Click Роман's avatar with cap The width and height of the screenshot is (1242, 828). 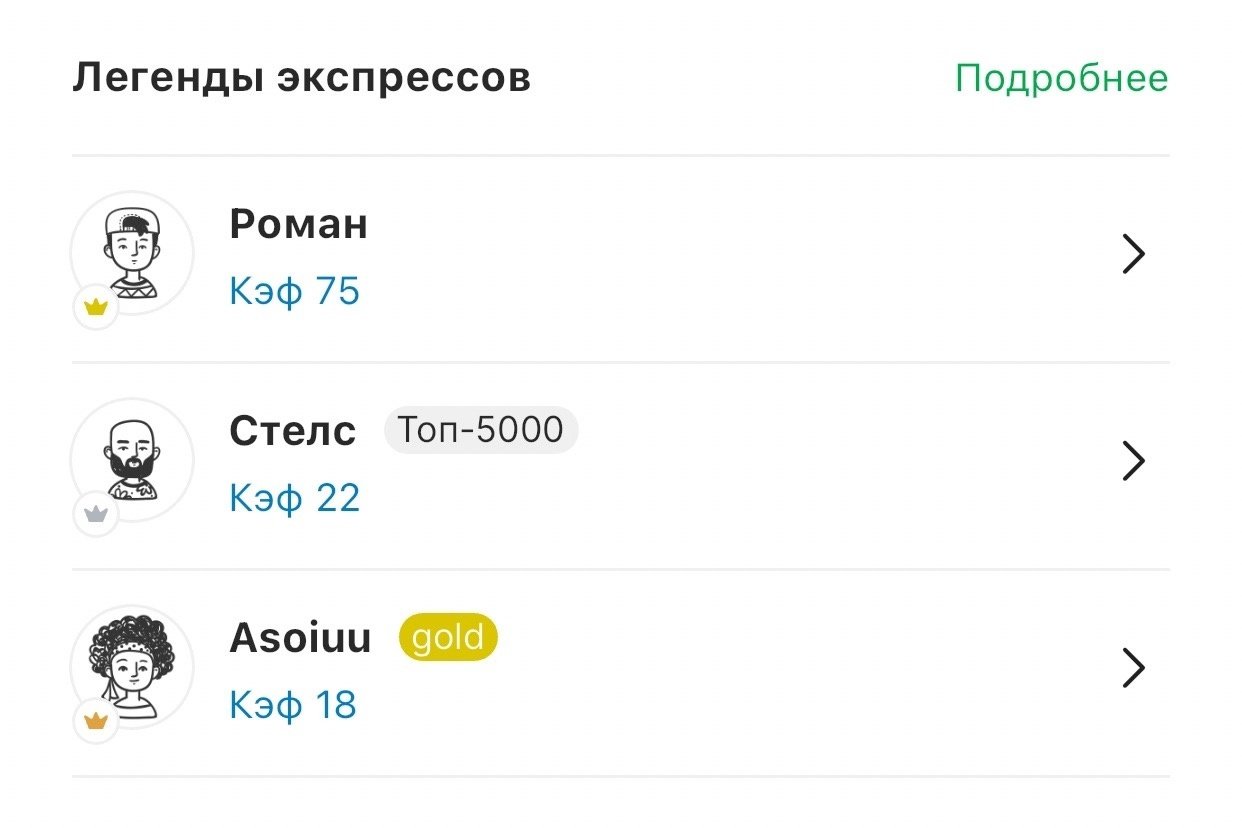pos(132,251)
